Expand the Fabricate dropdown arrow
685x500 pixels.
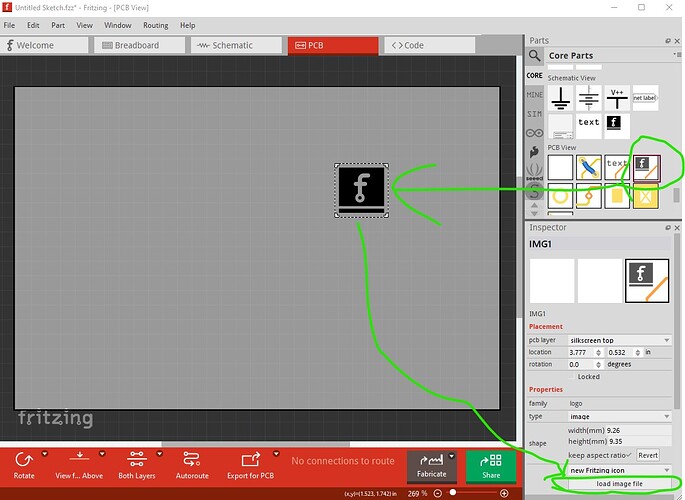[452, 456]
